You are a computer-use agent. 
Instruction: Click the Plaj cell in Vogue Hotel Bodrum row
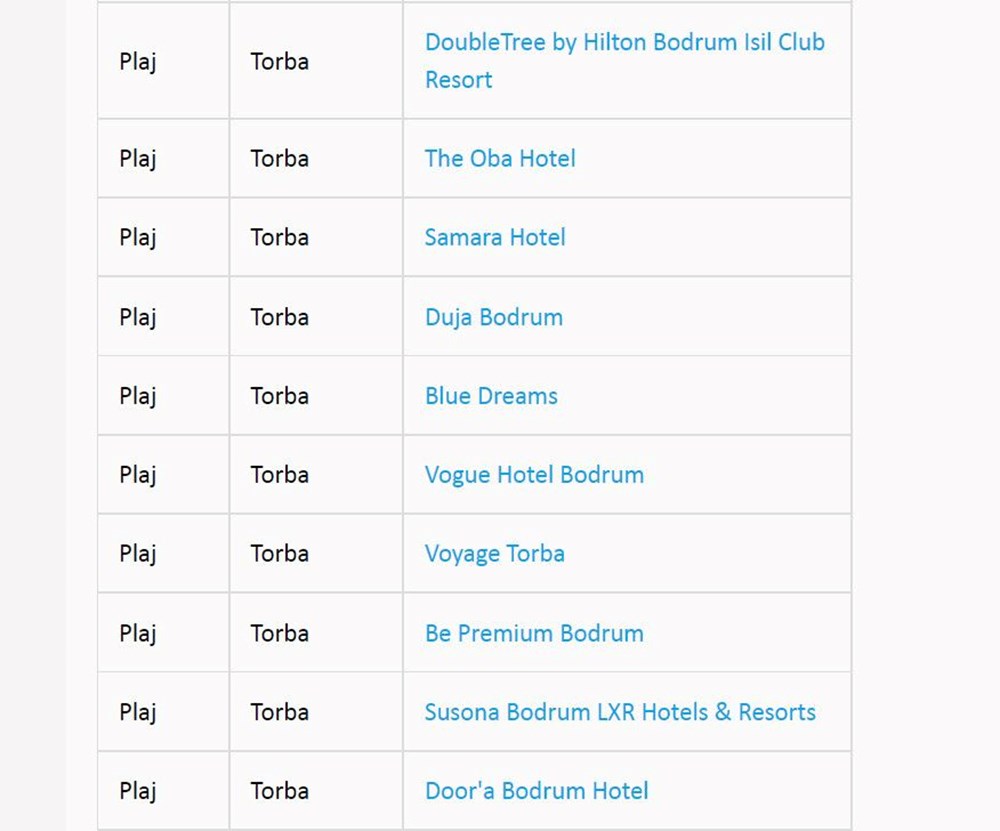[138, 475]
